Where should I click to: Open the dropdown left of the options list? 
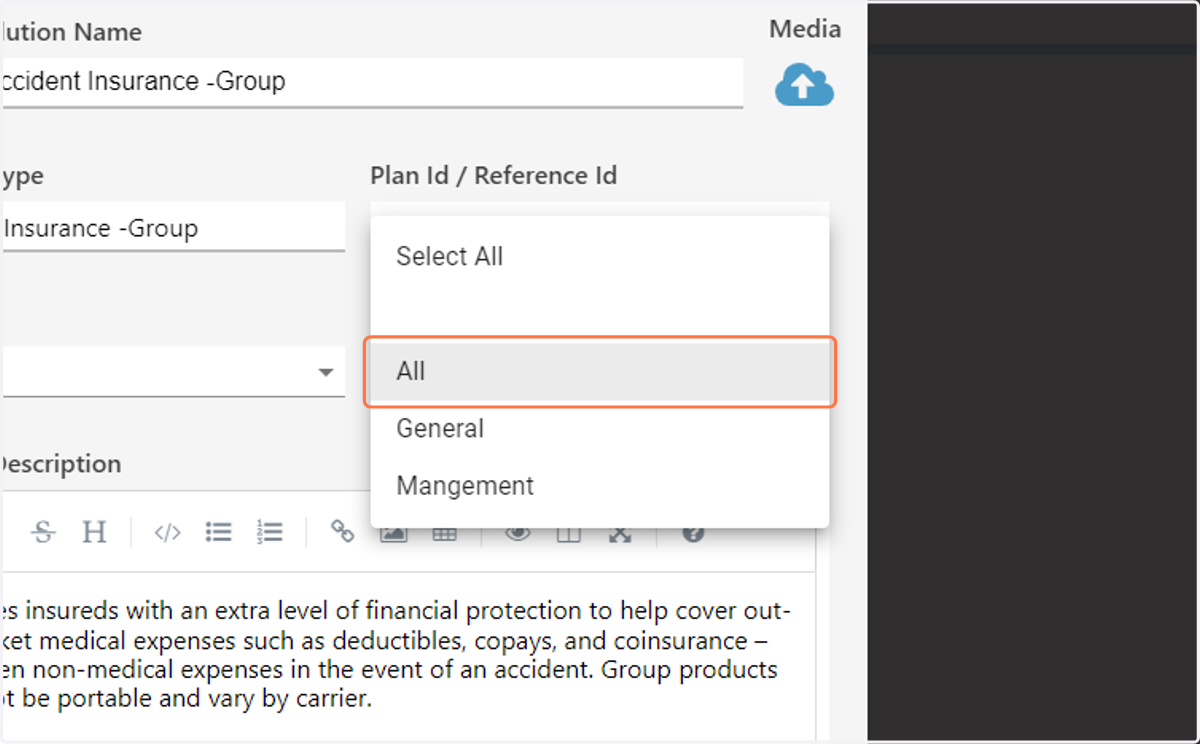[x=172, y=372]
